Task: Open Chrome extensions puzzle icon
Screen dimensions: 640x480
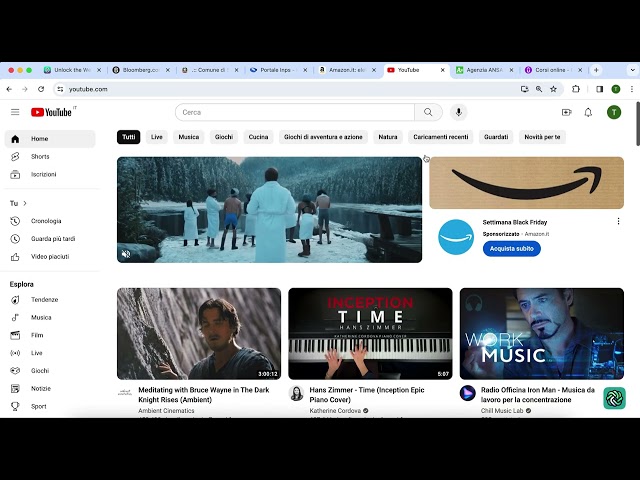Action: coord(576,89)
